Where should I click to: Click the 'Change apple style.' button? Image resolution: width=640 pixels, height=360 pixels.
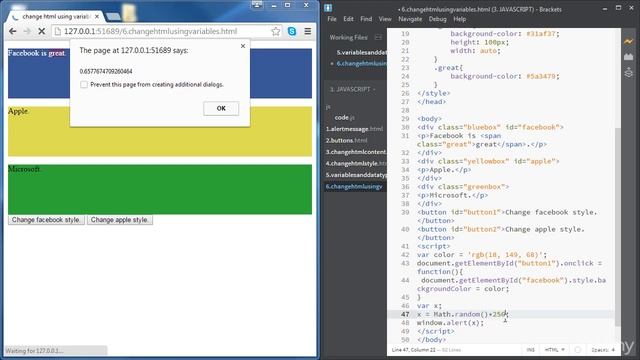pyautogui.click(x=120, y=220)
